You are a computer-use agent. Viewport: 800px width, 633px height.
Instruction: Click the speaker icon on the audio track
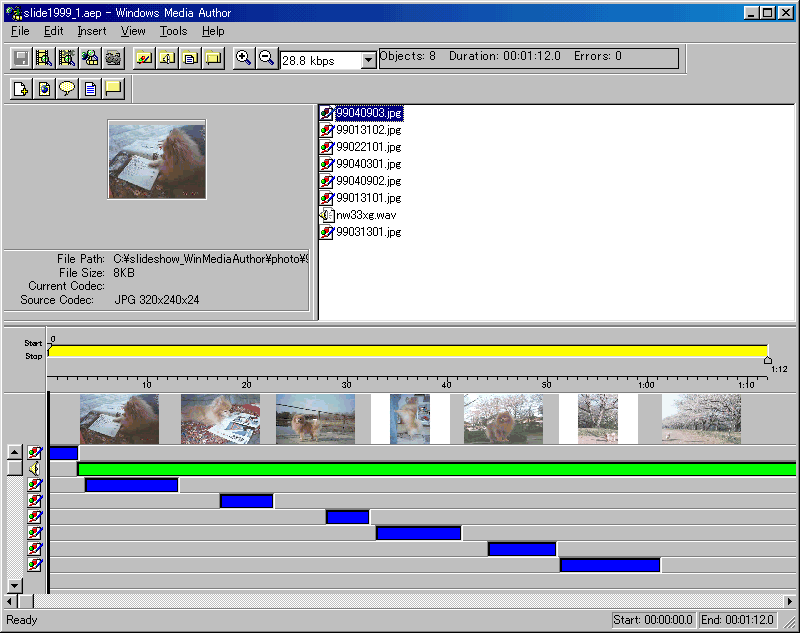pyautogui.click(x=35, y=468)
